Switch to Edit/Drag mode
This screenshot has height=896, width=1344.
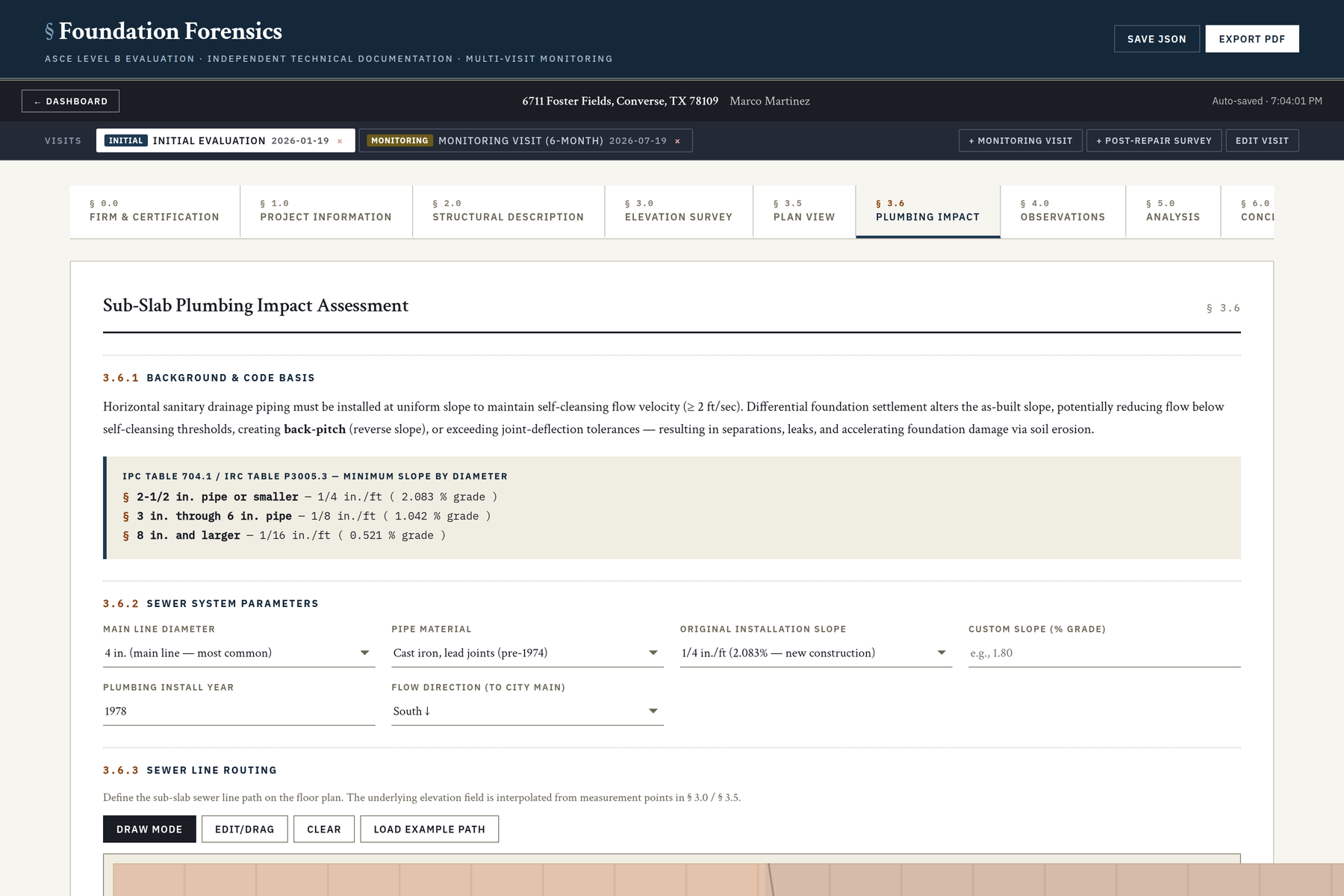click(245, 829)
